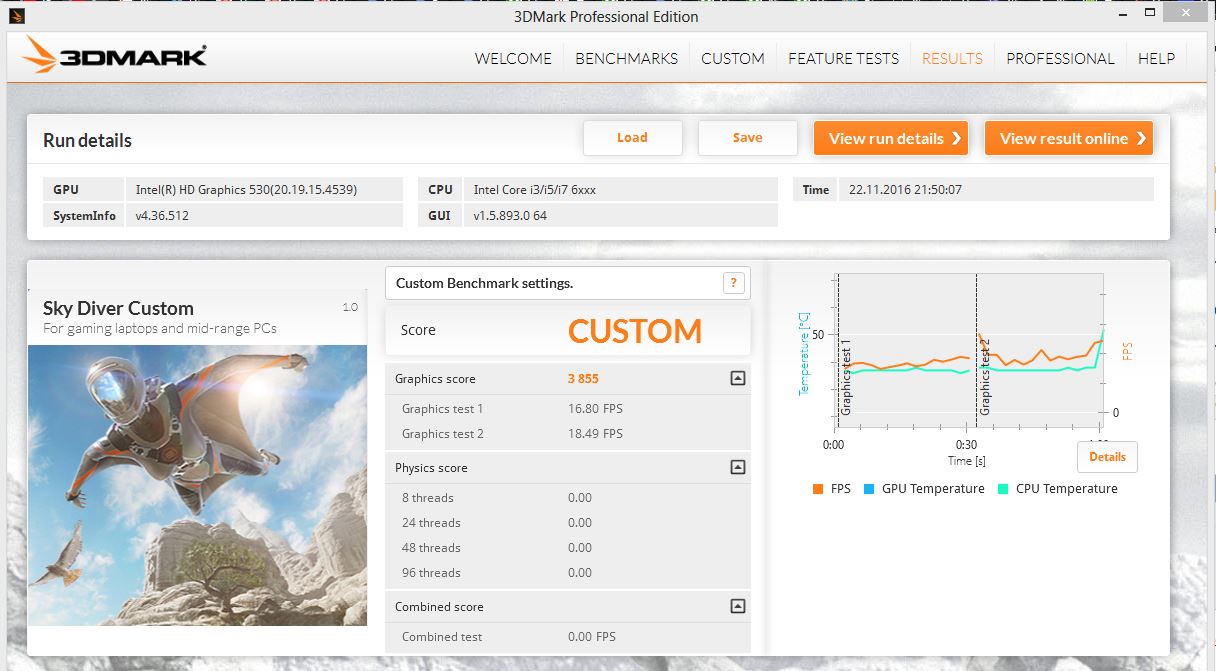Screen dimensions: 1216x671
Task: Click the Run details heading
Action: point(87,141)
